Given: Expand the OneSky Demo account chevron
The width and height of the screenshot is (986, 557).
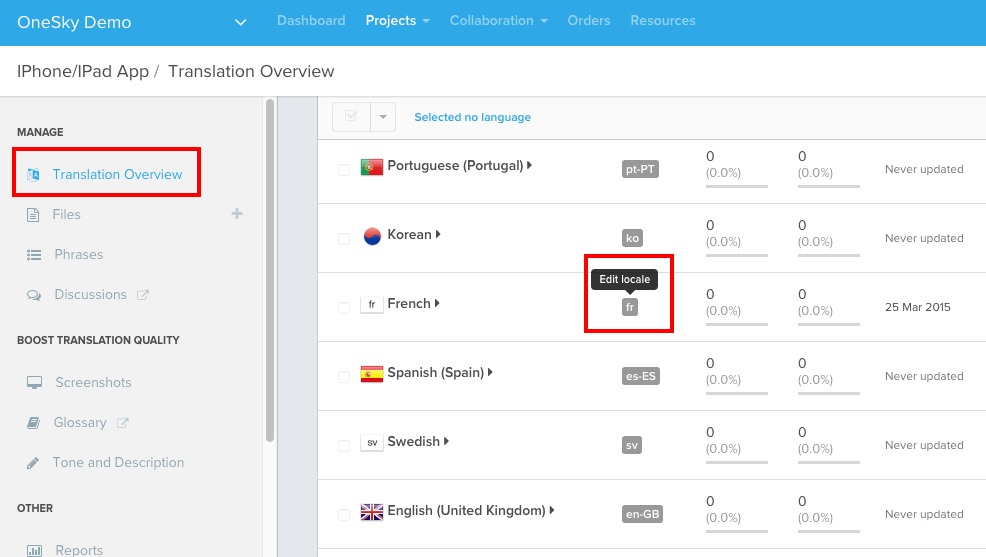Looking at the screenshot, I should (240, 23).
